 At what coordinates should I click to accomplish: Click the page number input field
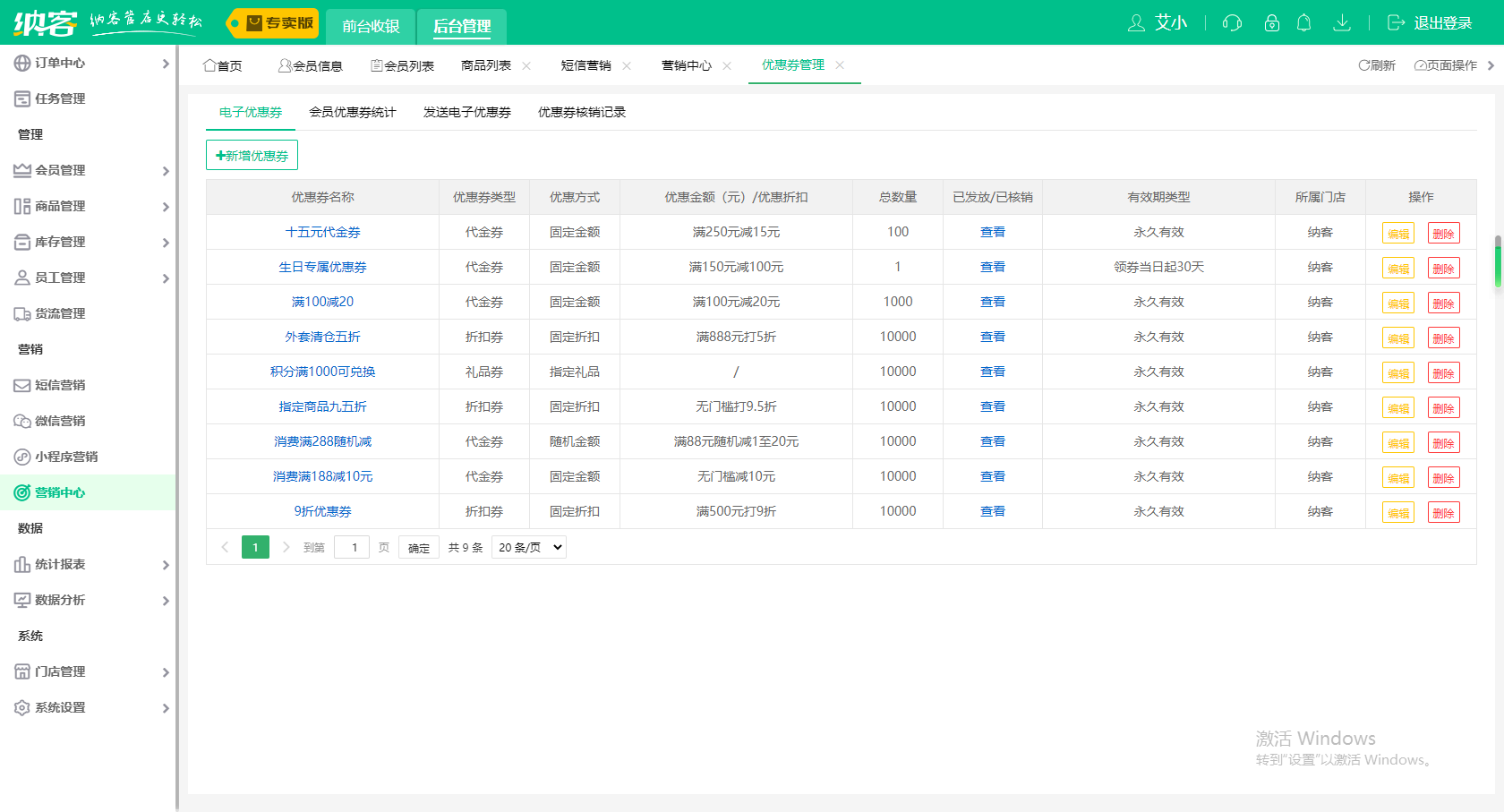click(352, 547)
